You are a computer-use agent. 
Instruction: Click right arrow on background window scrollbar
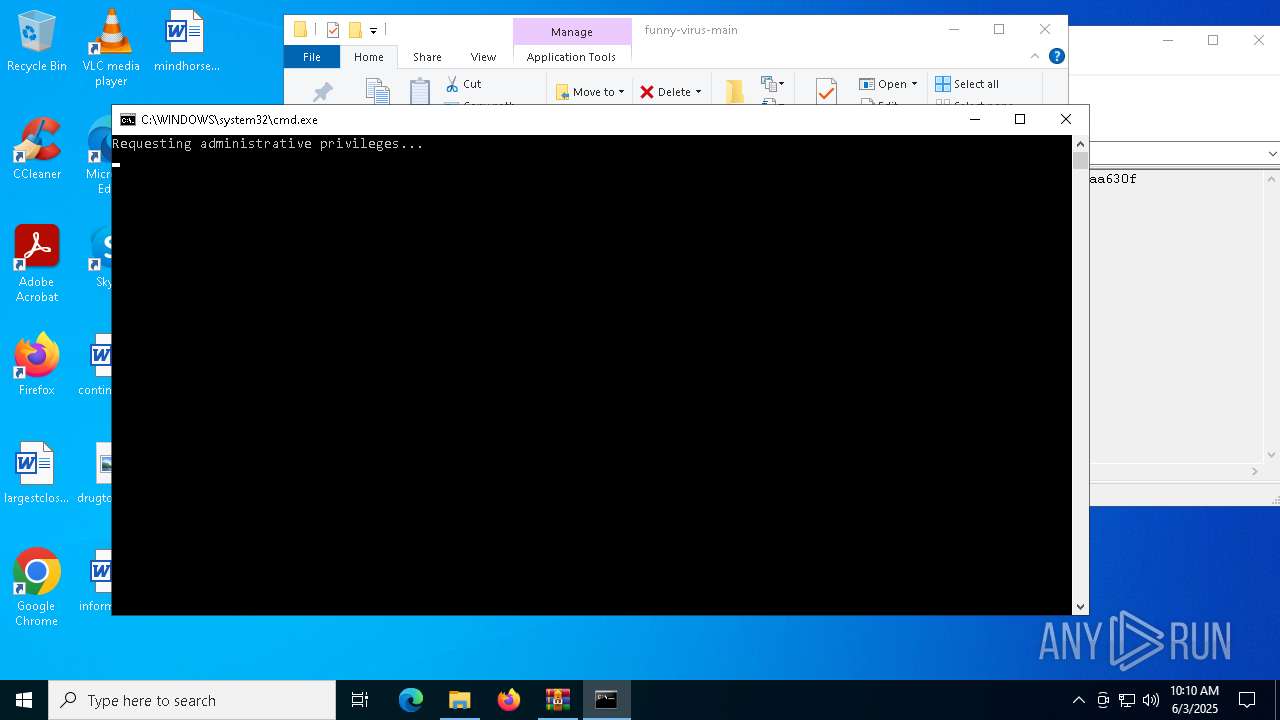tap(1256, 471)
